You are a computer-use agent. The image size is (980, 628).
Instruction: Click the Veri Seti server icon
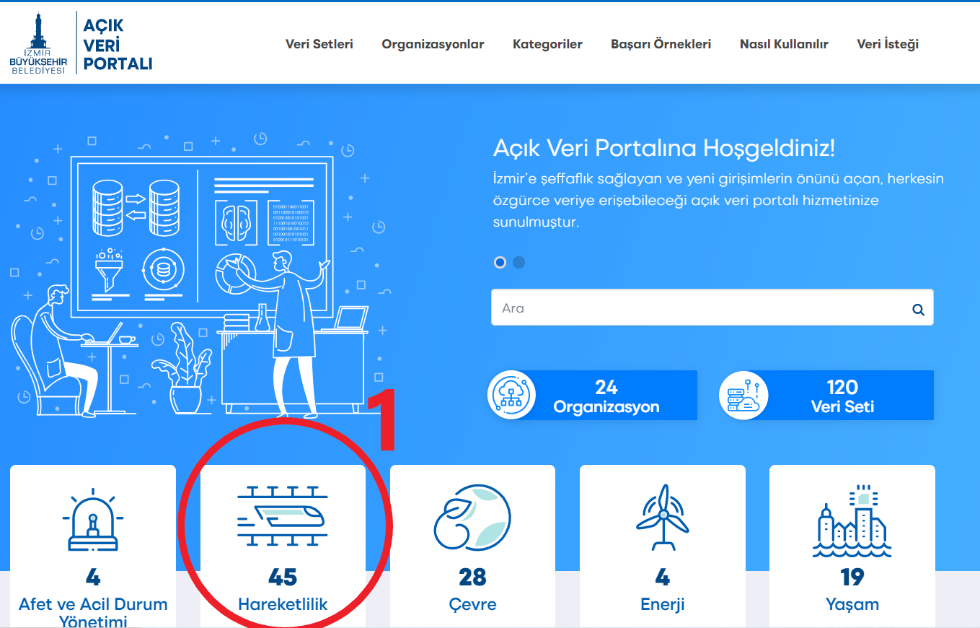743,396
